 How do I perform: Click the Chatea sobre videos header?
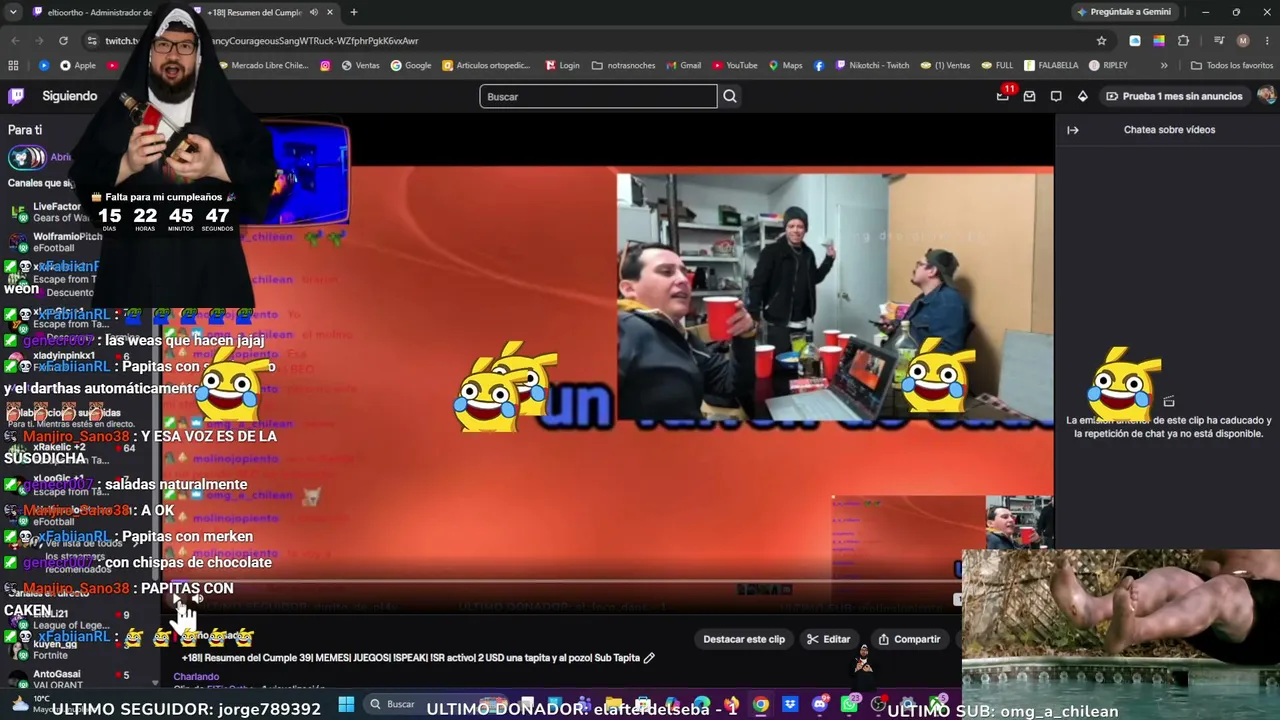(1169, 130)
